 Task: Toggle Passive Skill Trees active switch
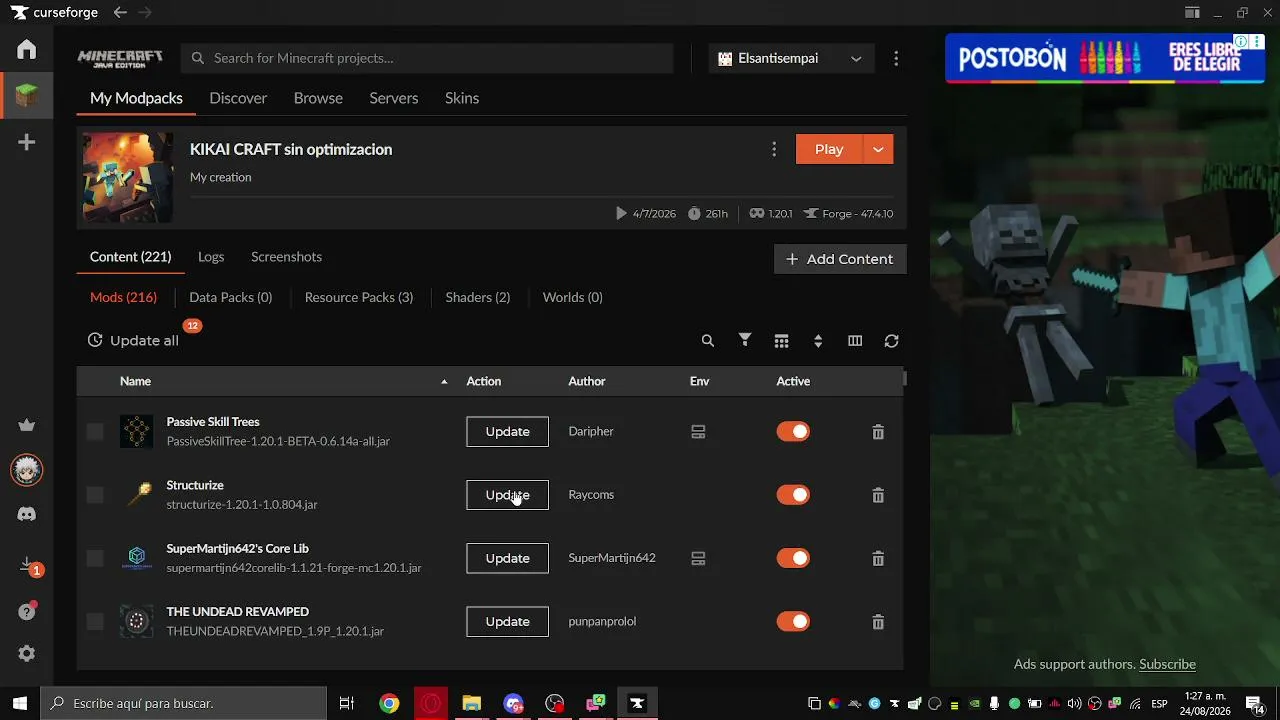pos(793,431)
